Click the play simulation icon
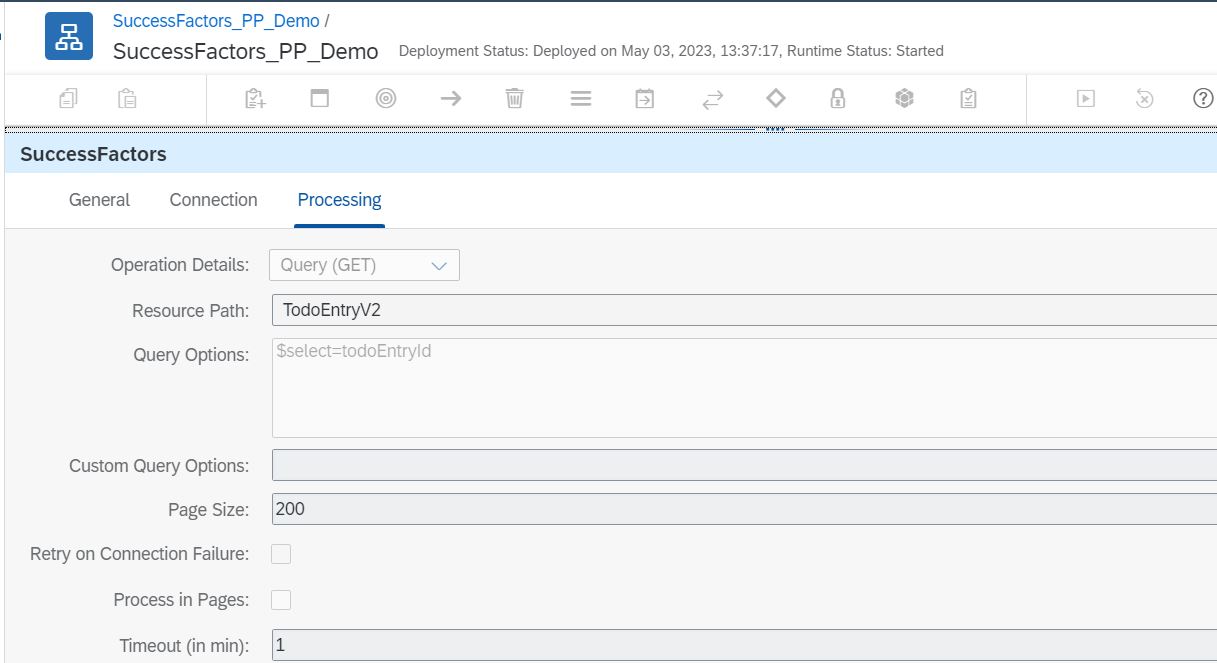Image resolution: width=1217 pixels, height=663 pixels. click(1086, 98)
